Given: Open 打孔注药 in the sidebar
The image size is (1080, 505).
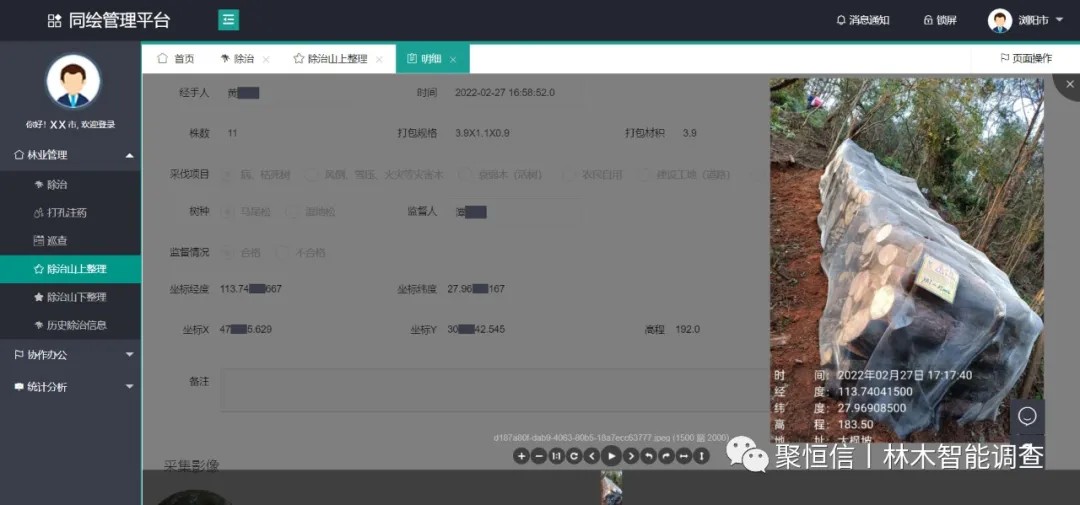Looking at the screenshot, I should click(x=70, y=213).
